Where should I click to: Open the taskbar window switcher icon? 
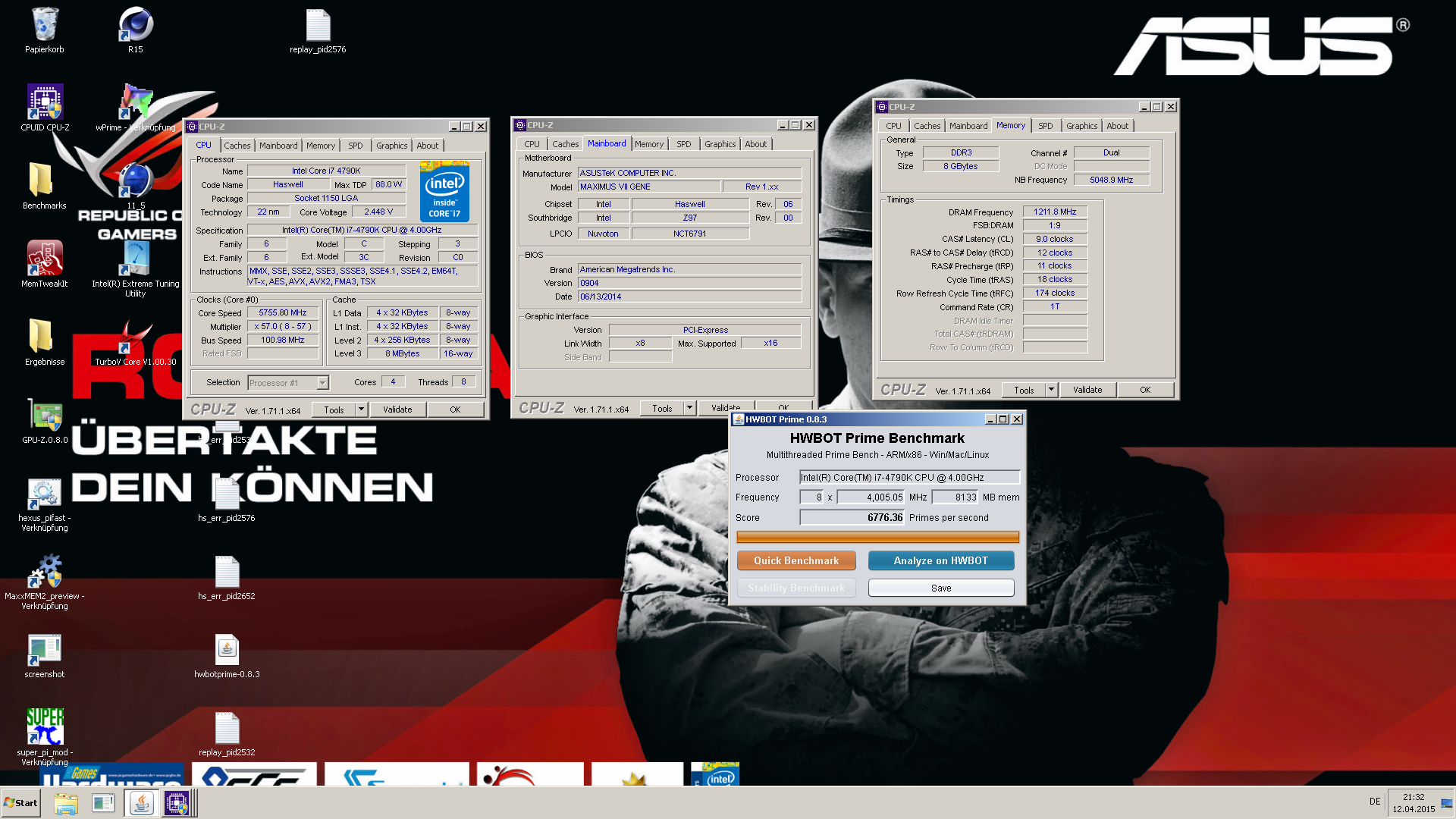click(103, 803)
